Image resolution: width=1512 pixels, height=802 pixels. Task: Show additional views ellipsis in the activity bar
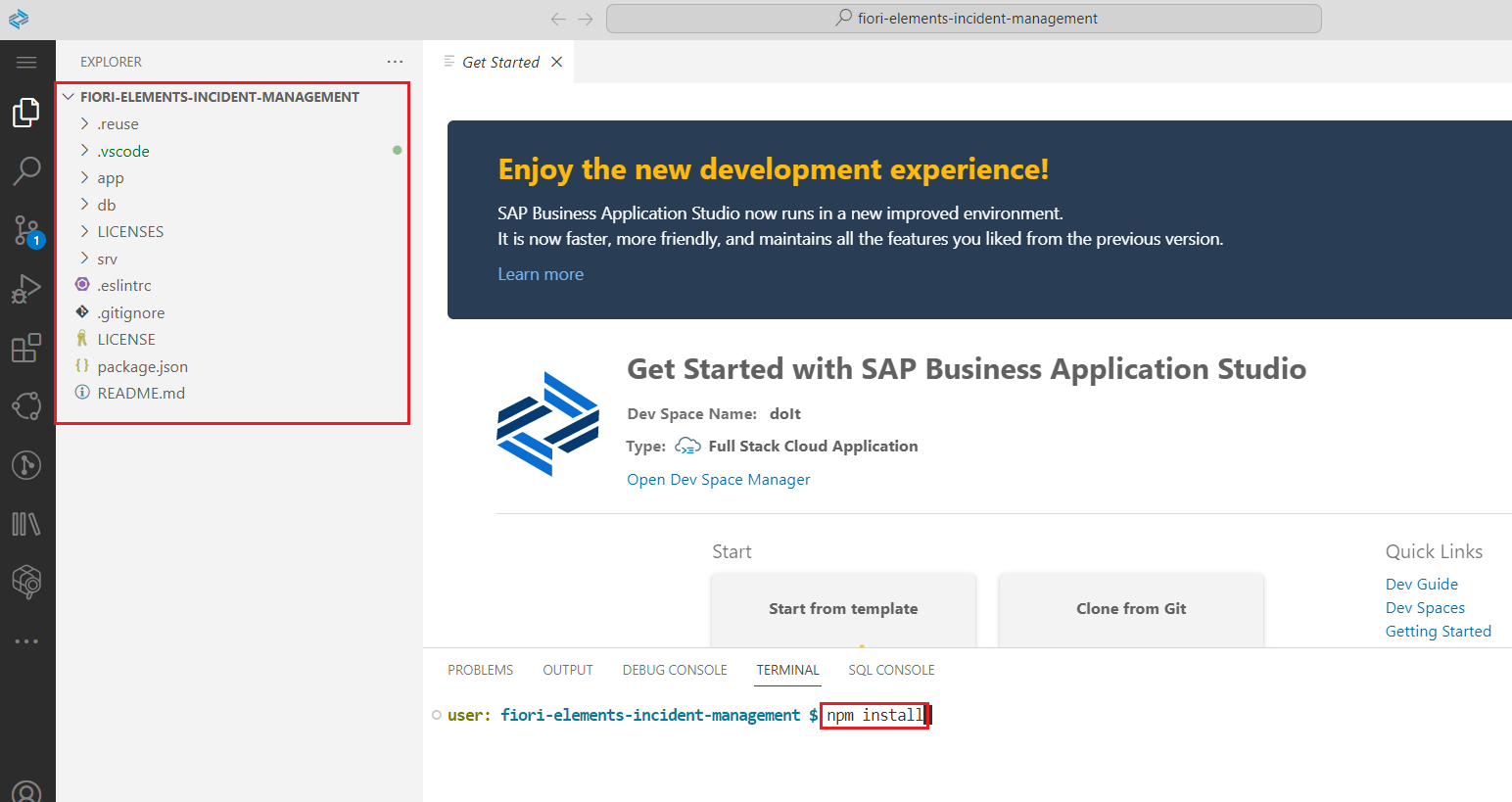click(26, 641)
